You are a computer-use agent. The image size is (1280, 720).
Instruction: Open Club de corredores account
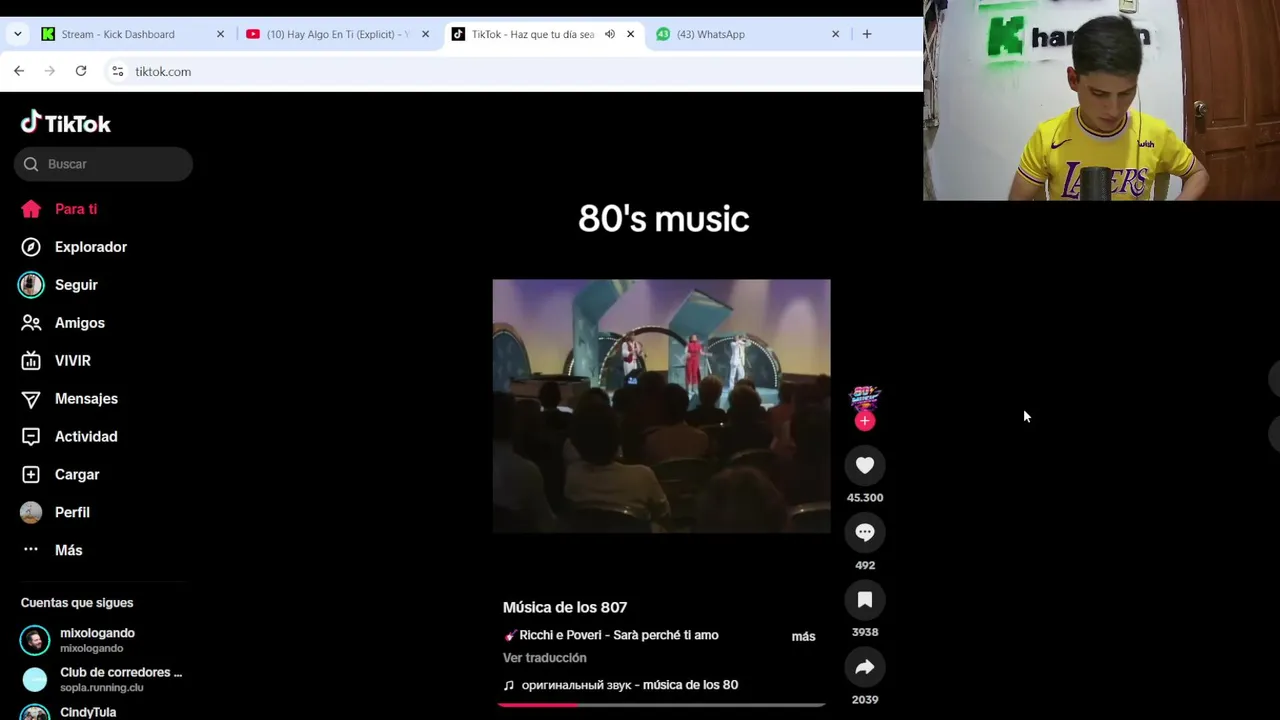[101, 680]
